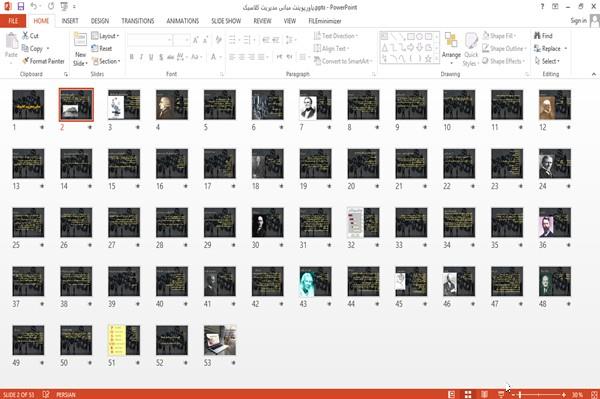
Task: Reset the slide layout
Action: coord(102,49)
